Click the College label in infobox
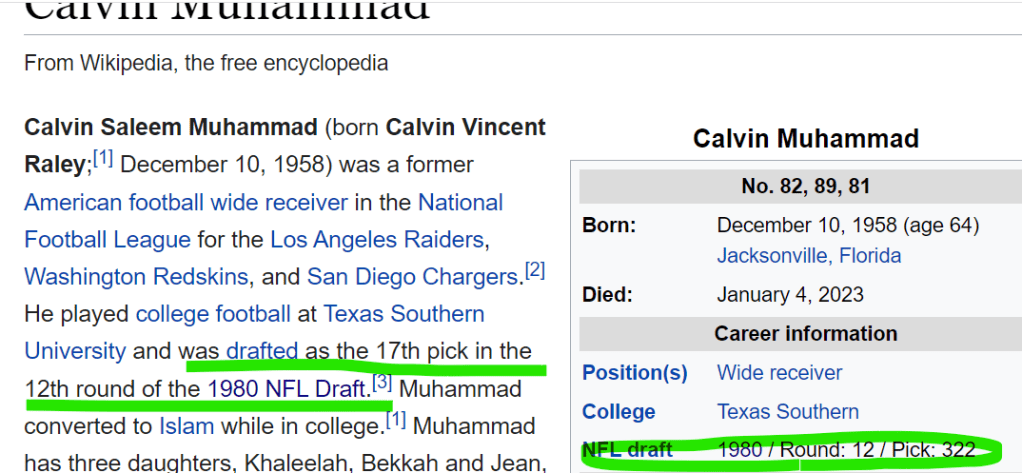1022x473 pixels. tap(618, 411)
